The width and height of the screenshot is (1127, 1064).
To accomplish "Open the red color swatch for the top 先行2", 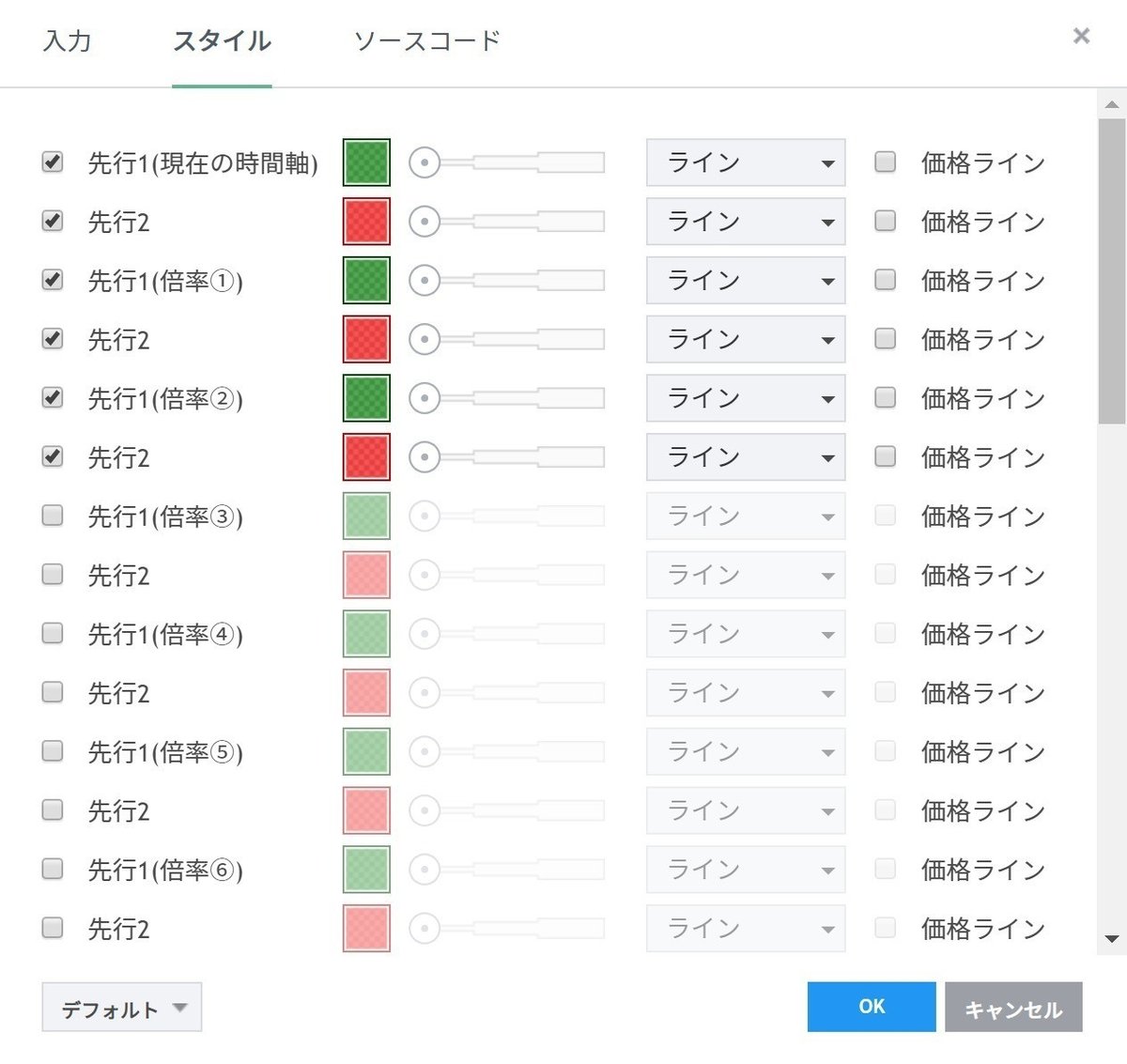I will point(365,222).
